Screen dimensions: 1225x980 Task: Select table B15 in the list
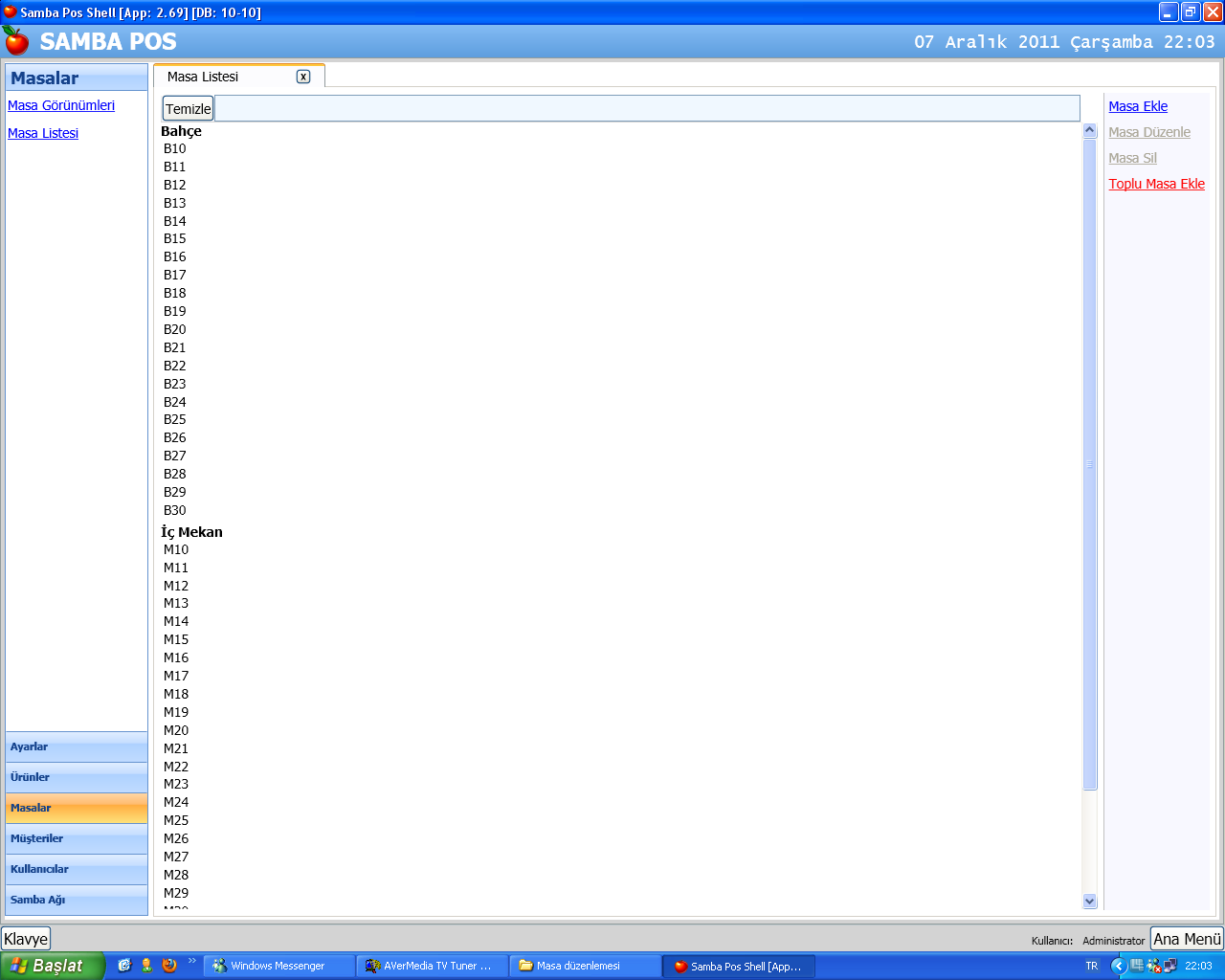[175, 238]
